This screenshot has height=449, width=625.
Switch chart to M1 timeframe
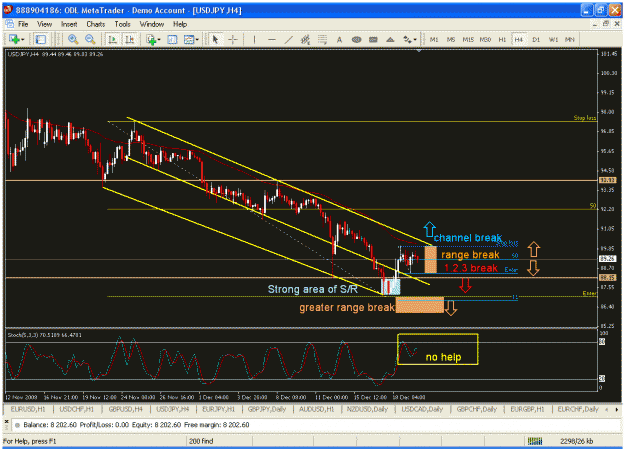(434, 39)
